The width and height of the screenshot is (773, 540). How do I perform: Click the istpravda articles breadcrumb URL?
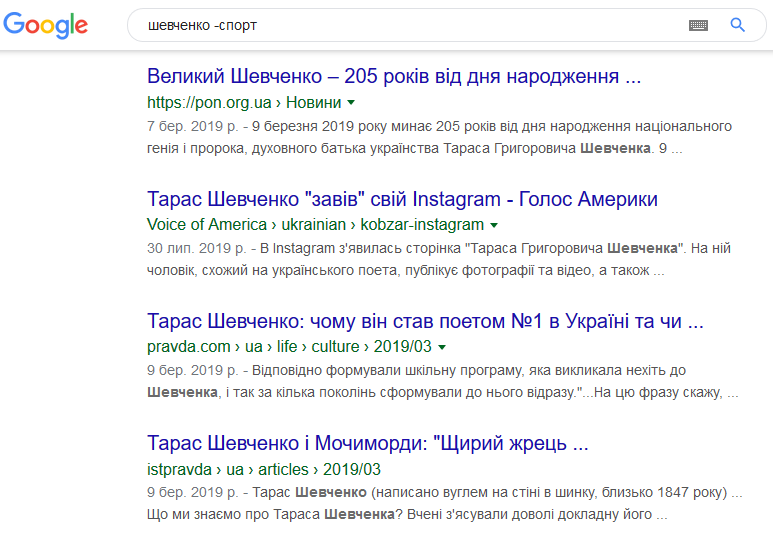[264, 469]
